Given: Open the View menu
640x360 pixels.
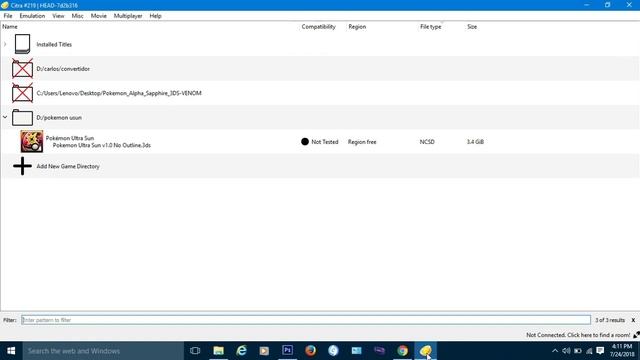Looking at the screenshot, I should 58,16.
